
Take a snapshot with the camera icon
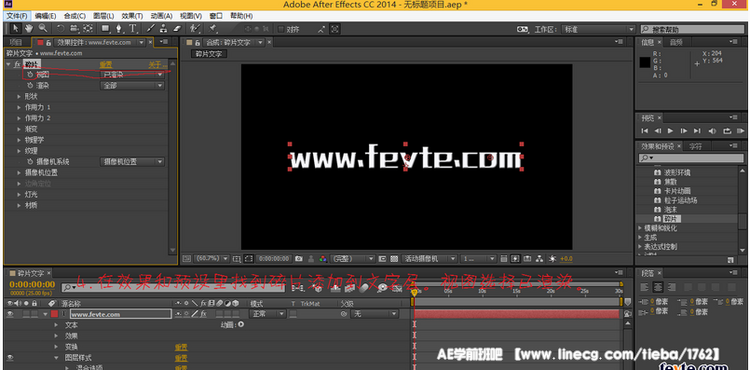pos(299,259)
